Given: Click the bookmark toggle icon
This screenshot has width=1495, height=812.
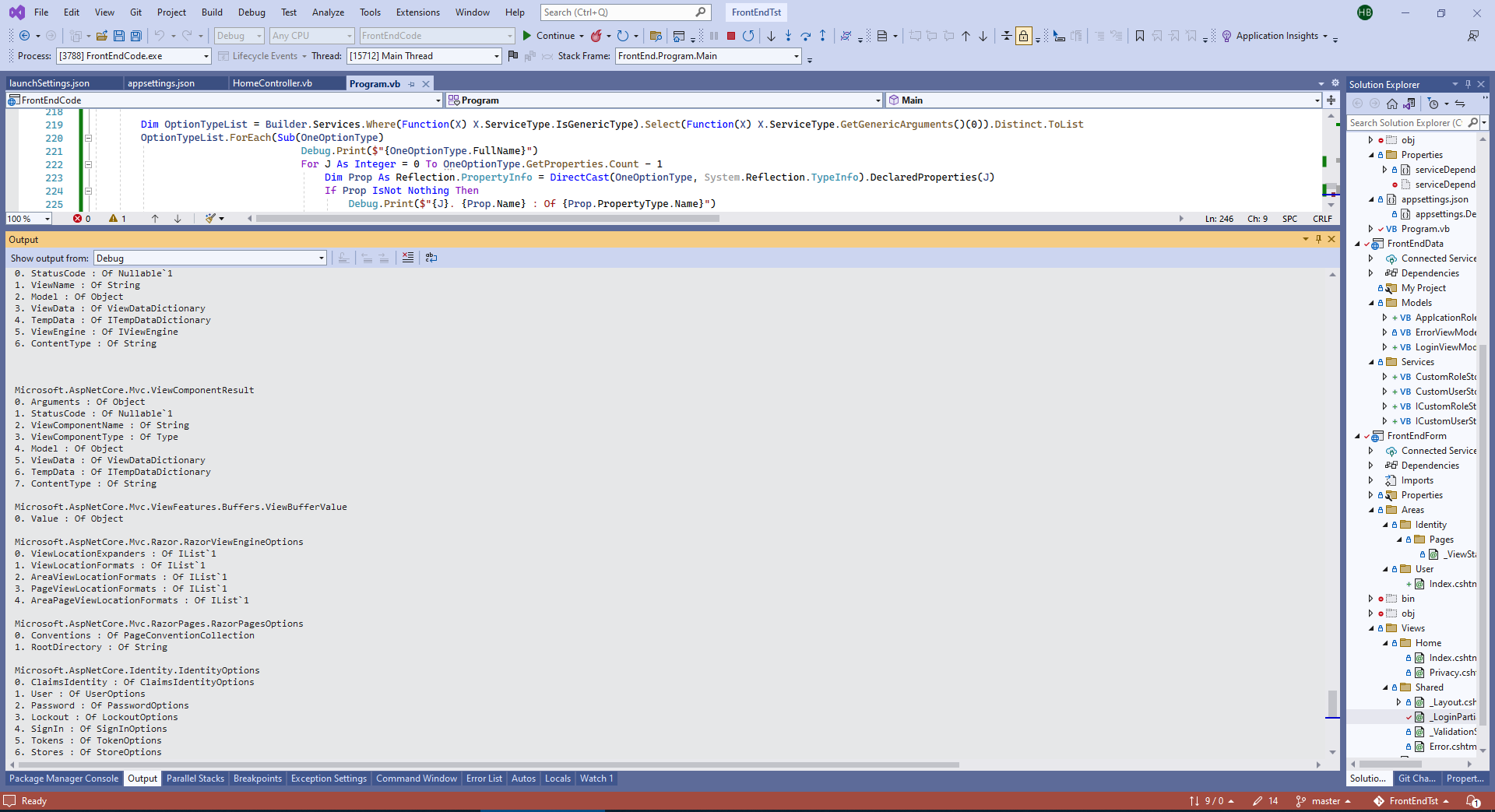Looking at the screenshot, I should click(x=1140, y=36).
